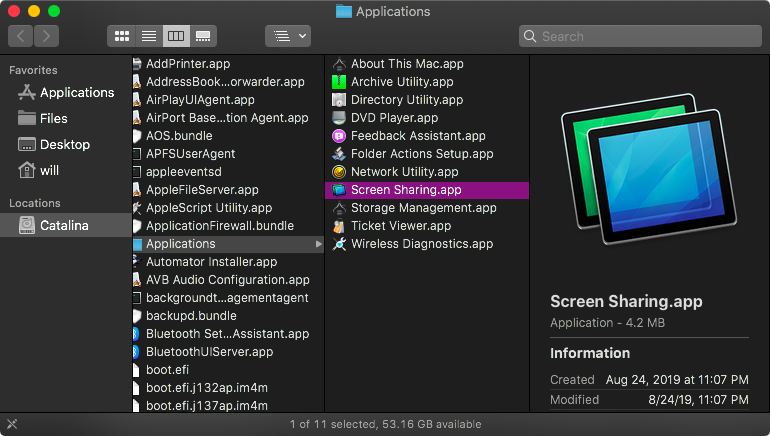Click the Directory Utility app icon
This screenshot has height=436, width=770.
pos(340,100)
